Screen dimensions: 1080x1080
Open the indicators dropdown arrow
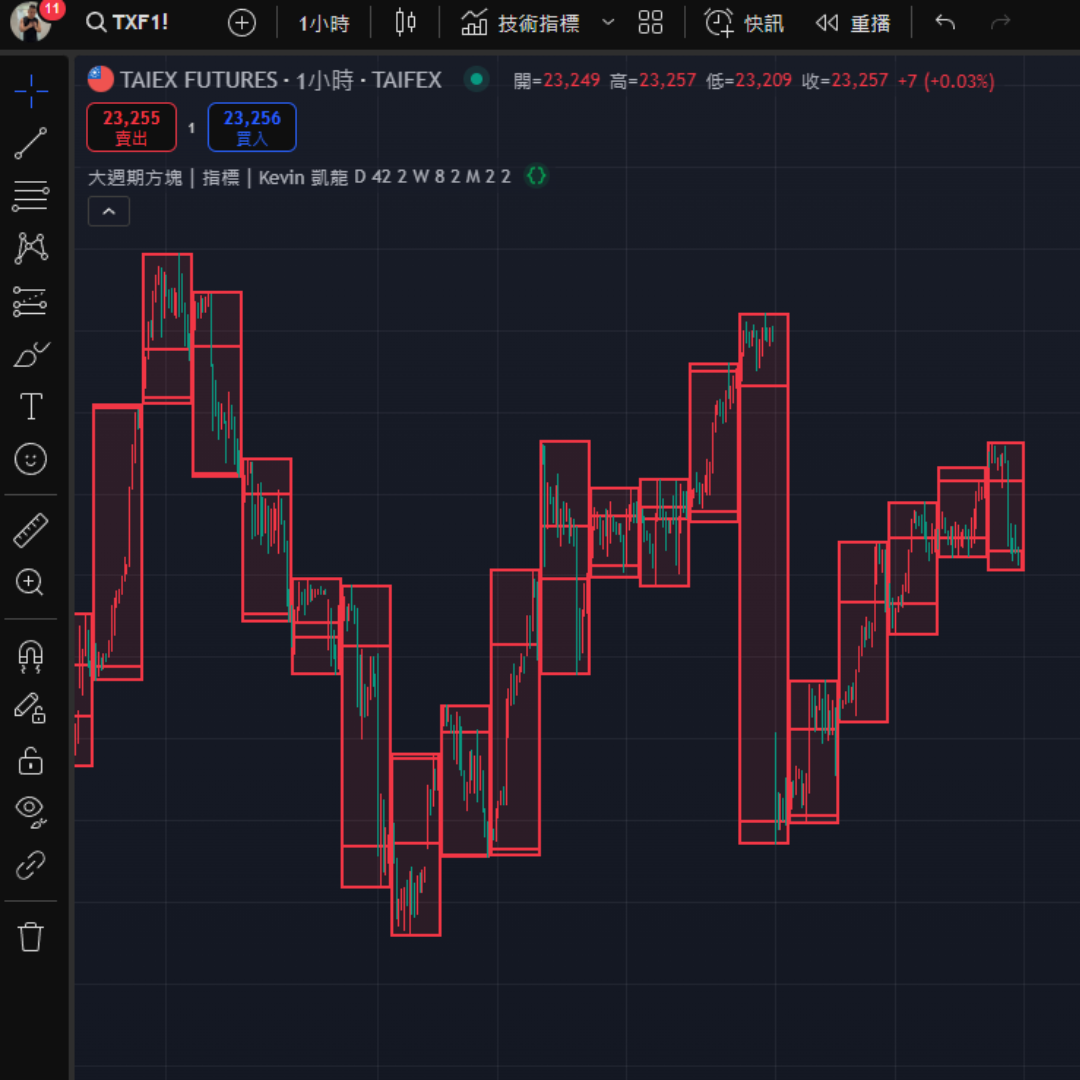click(608, 23)
